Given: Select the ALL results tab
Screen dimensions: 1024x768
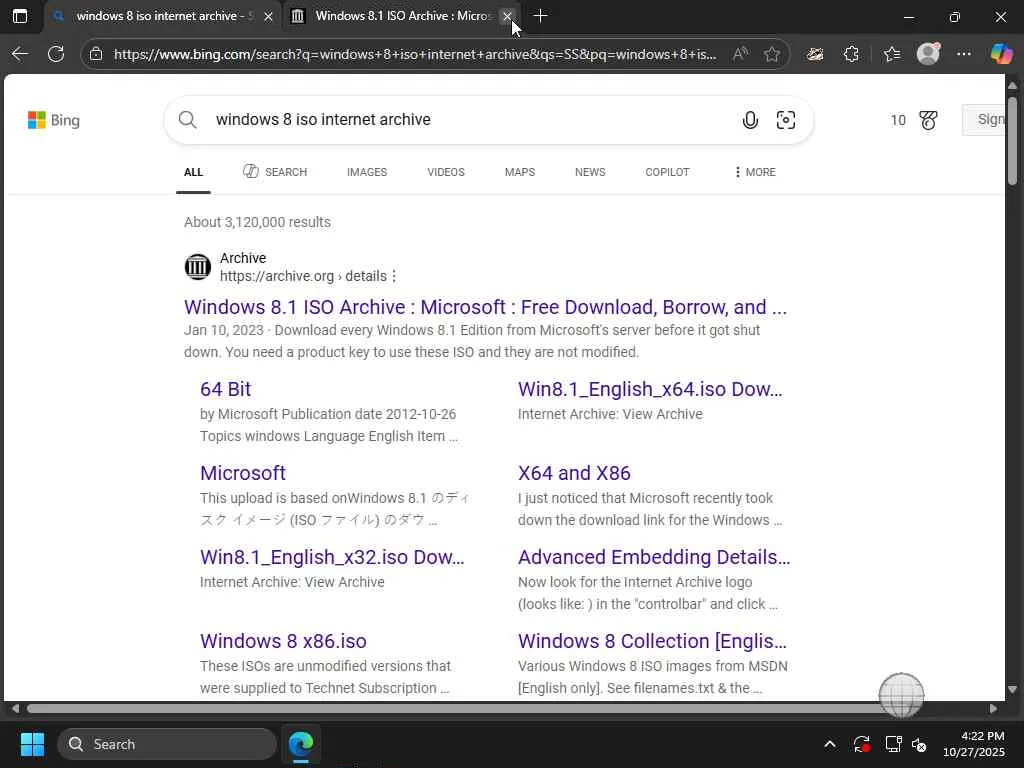Looking at the screenshot, I should click(193, 172).
